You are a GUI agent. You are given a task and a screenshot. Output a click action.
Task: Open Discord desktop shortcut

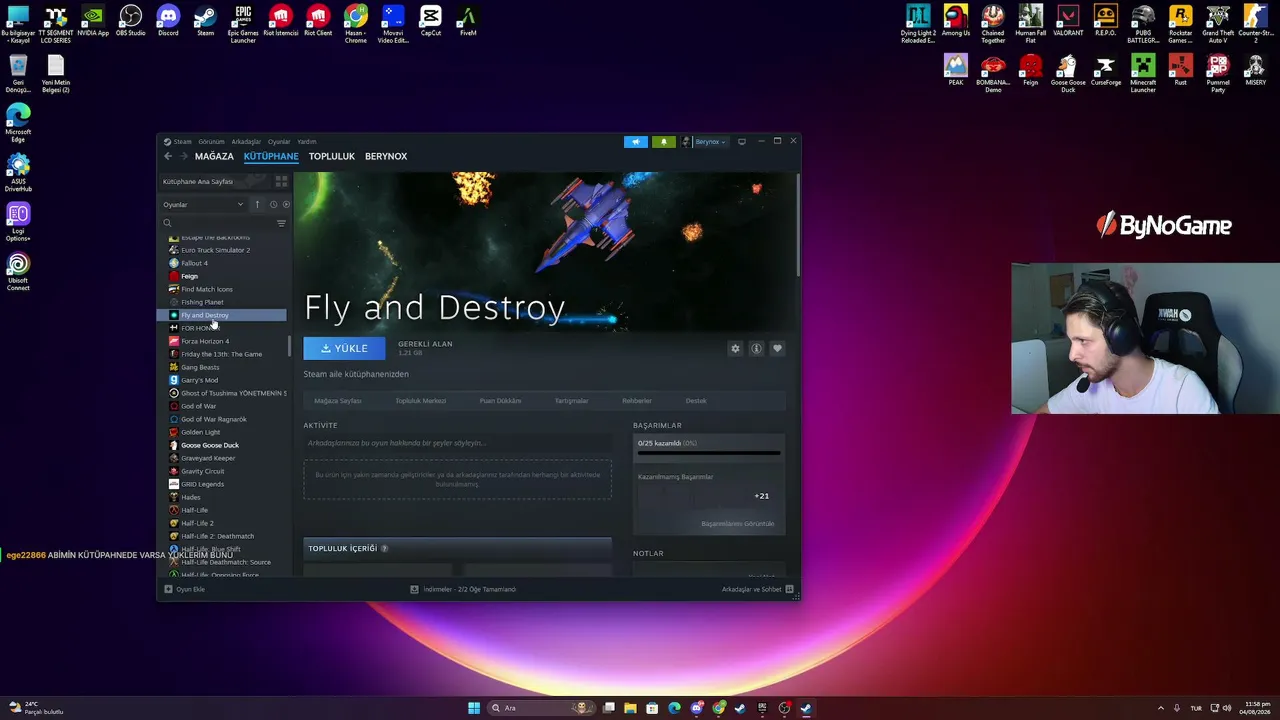(x=168, y=20)
